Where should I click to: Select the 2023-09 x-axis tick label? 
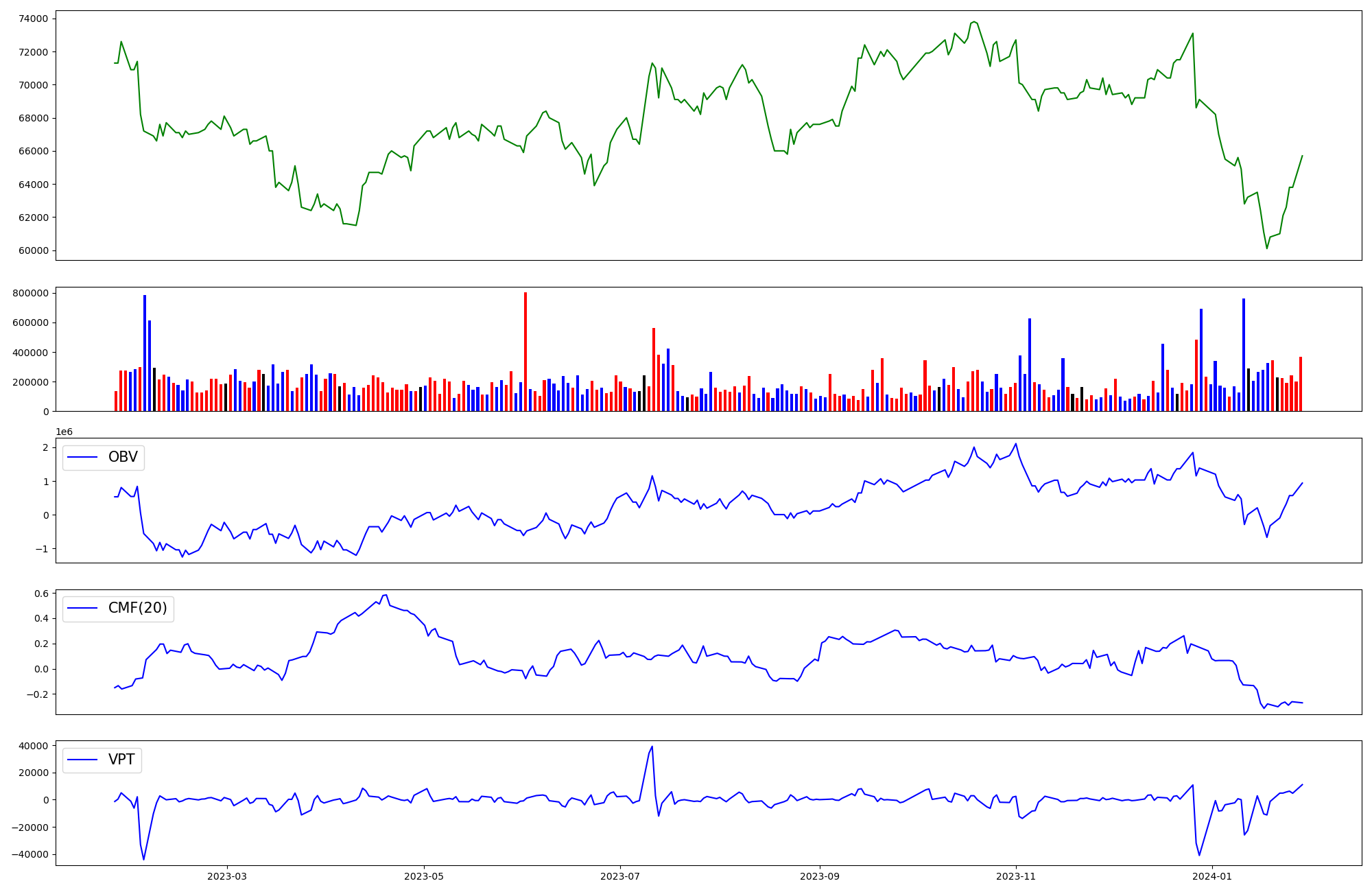coord(820,876)
